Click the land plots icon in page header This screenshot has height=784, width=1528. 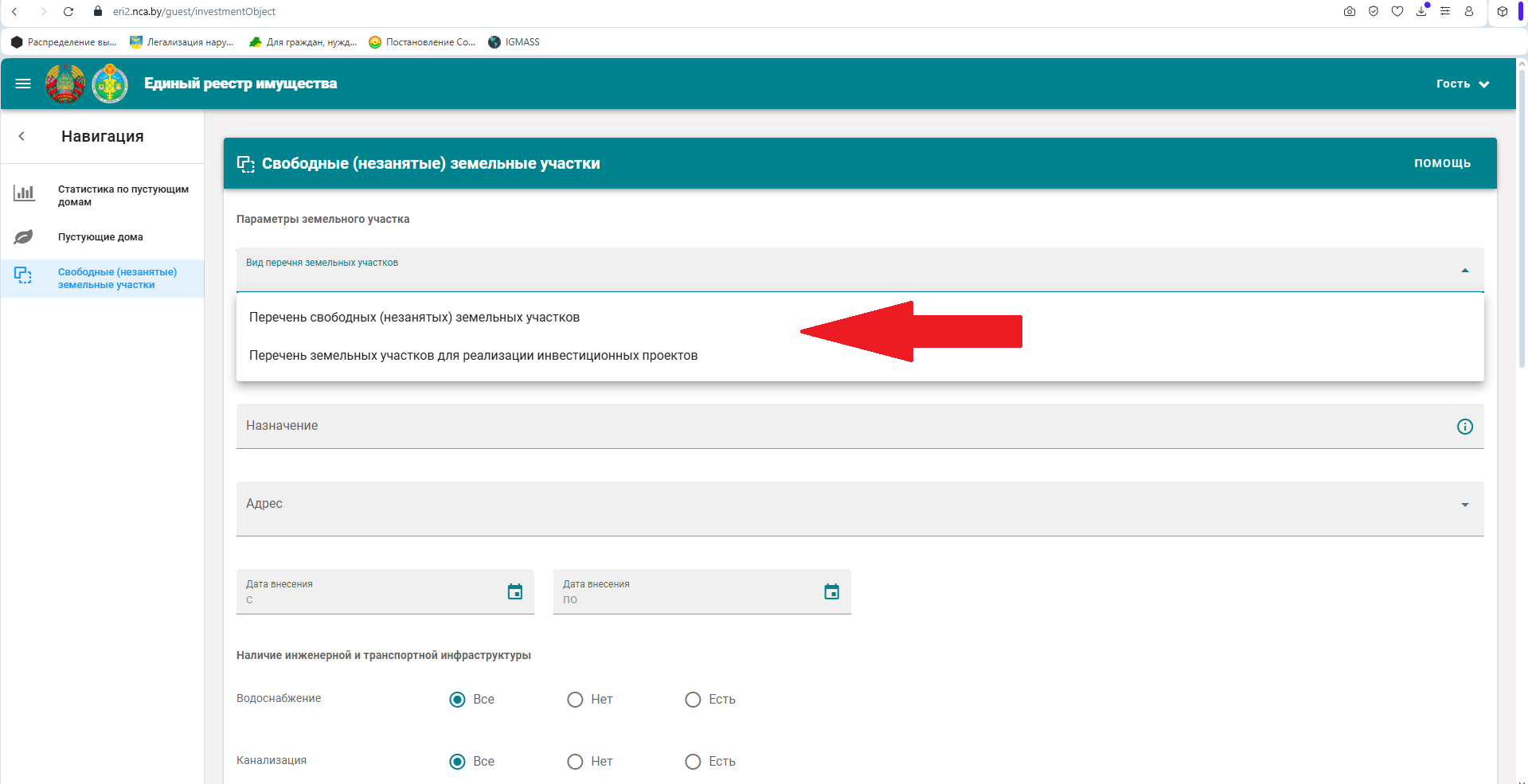(246, 164)
